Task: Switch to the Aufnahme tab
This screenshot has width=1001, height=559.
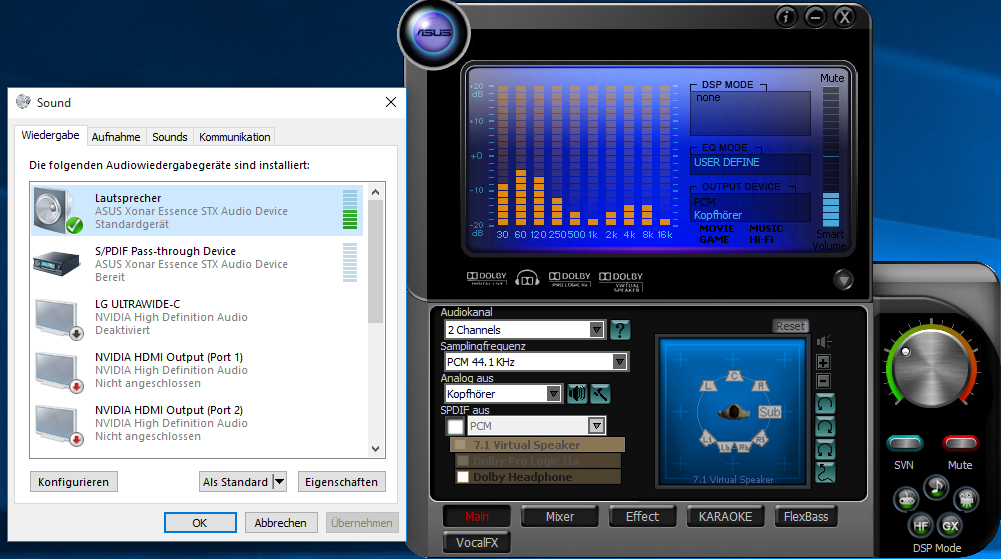Action: tap(116, 137)
